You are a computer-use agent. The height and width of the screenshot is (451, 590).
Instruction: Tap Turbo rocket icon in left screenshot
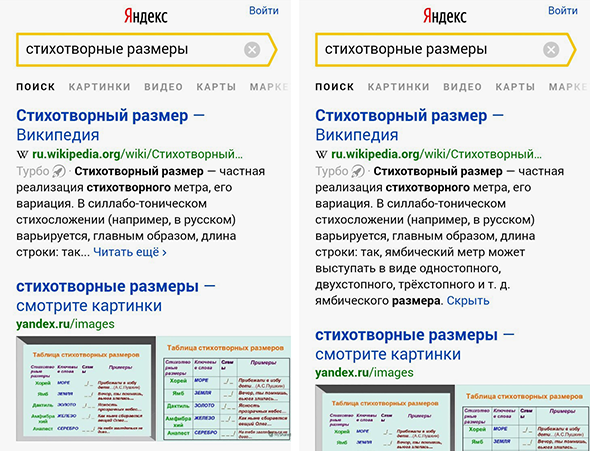tap(59, 172)
